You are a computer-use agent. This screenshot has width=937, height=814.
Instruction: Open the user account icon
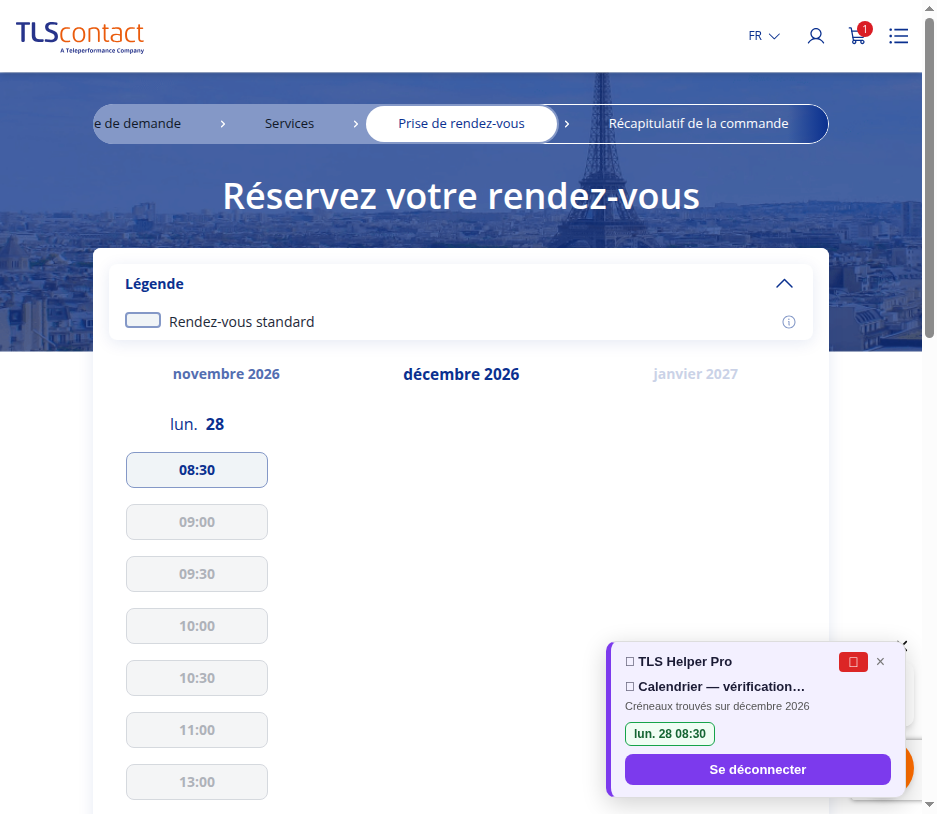(816, 36)
